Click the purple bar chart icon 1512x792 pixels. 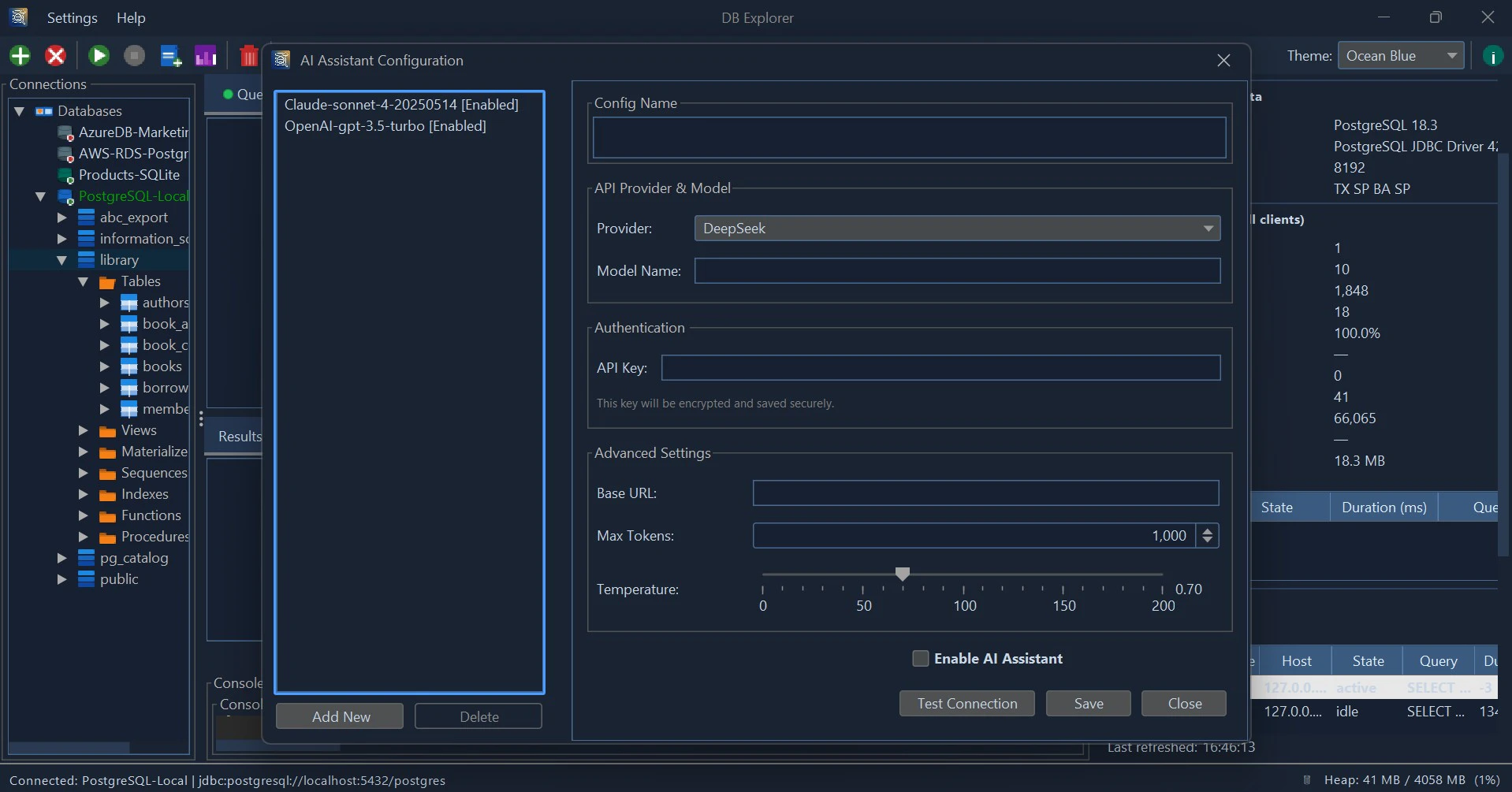(x=205, y=55)
